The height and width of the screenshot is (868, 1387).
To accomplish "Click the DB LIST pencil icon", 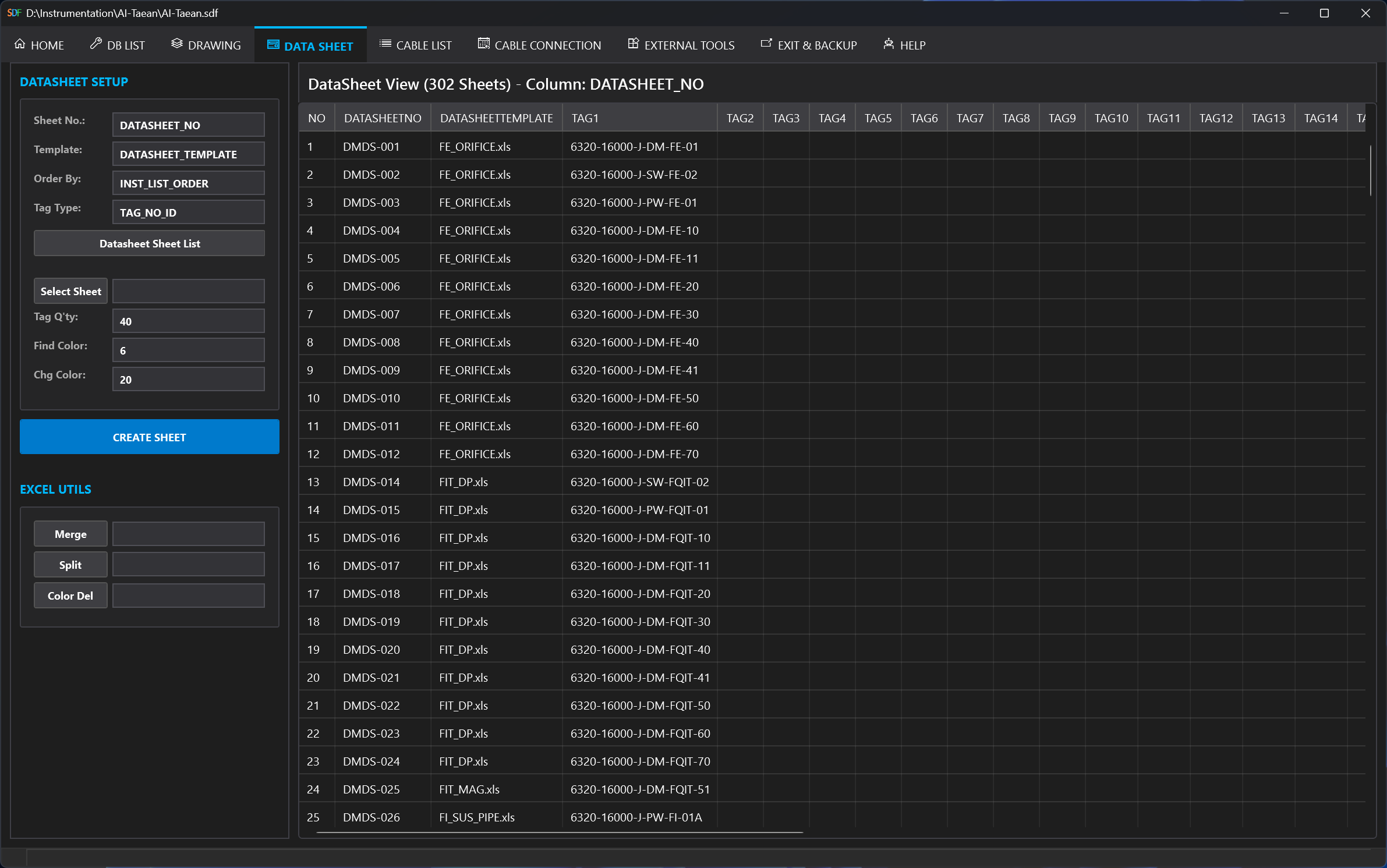I will tap(96, 44).
